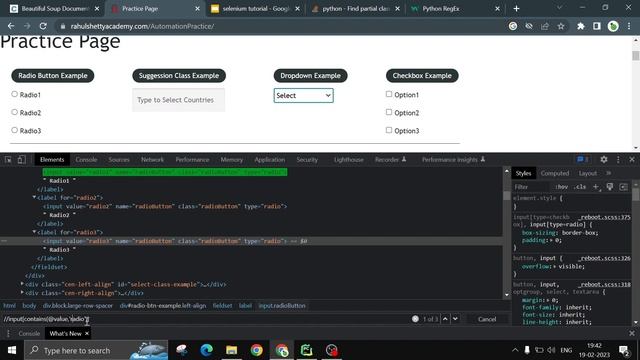This screenshot has width=640, height=360.
Task: Open the DevTools Console panel tab
Action: [86, 160]
